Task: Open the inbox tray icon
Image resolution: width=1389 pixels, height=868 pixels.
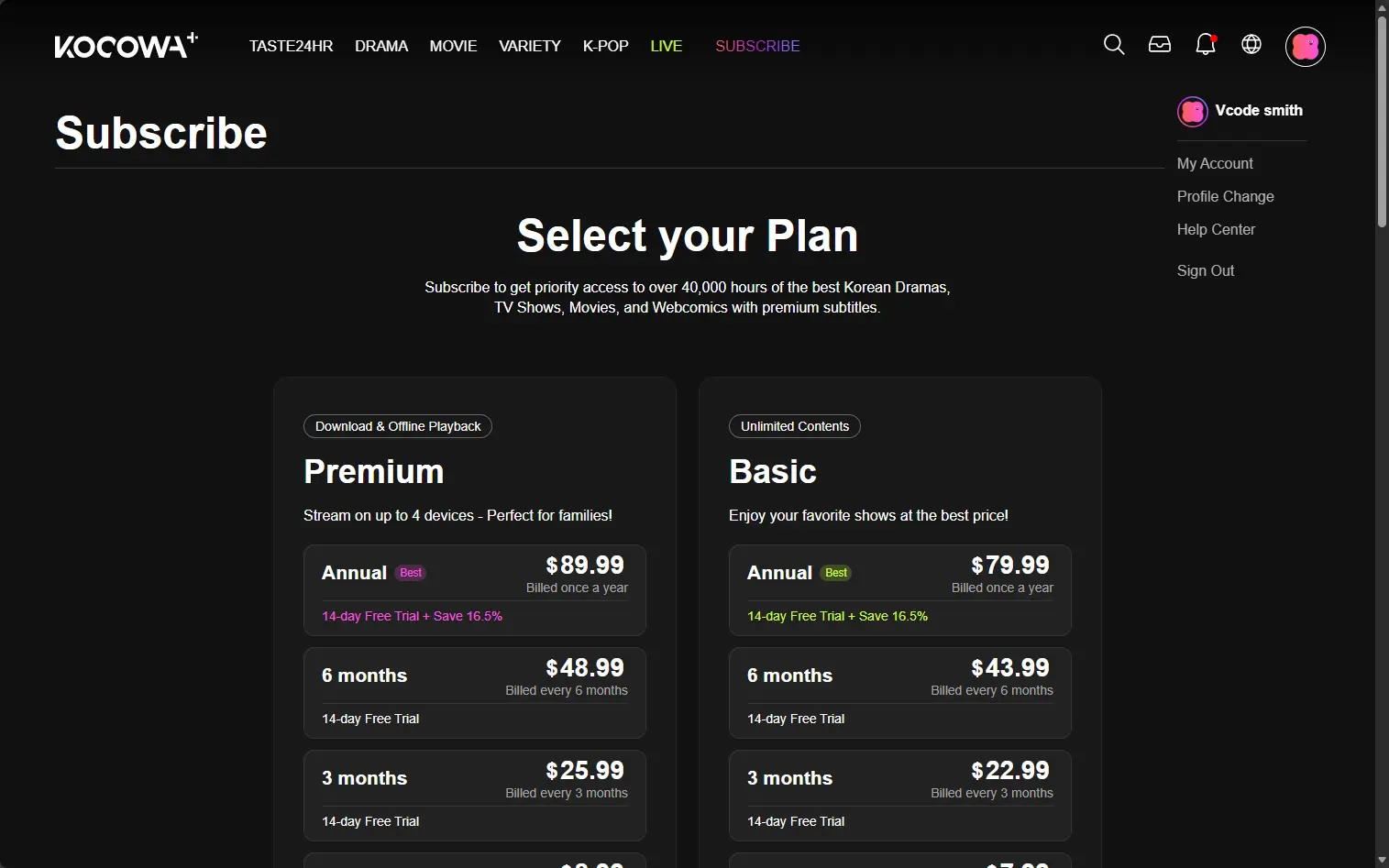Action: 1160,45
